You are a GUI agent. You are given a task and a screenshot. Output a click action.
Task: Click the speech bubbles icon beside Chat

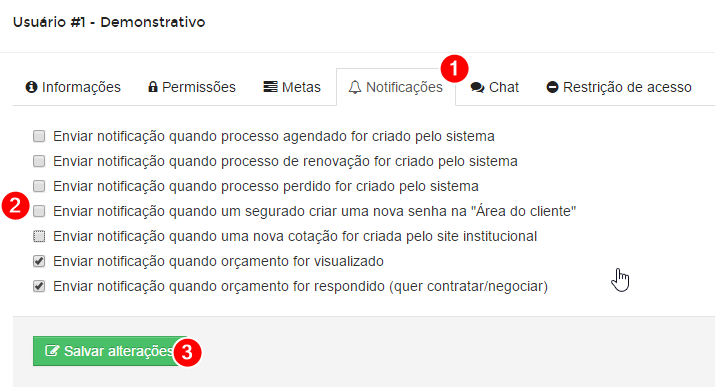(477, 88)
